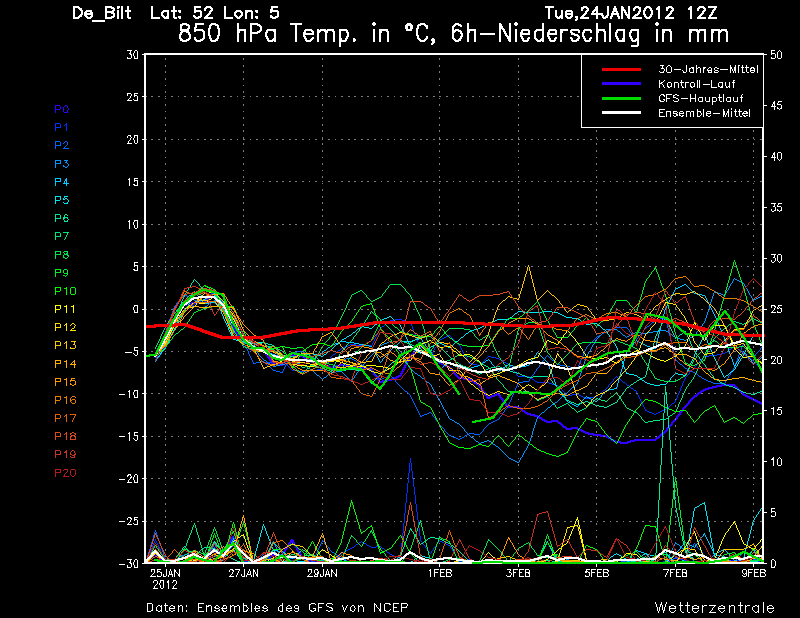The height and width of the screenshot is (618, 800).
Task: Click the 3FEB date axis label
Action: click(518, 574)
